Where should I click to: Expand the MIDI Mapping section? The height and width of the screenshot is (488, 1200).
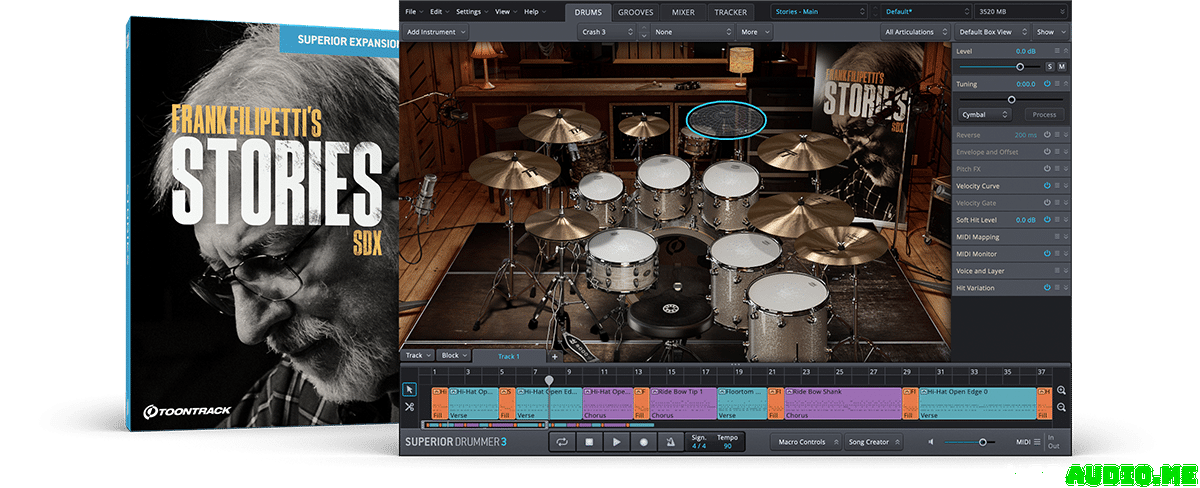point(1066,237)
